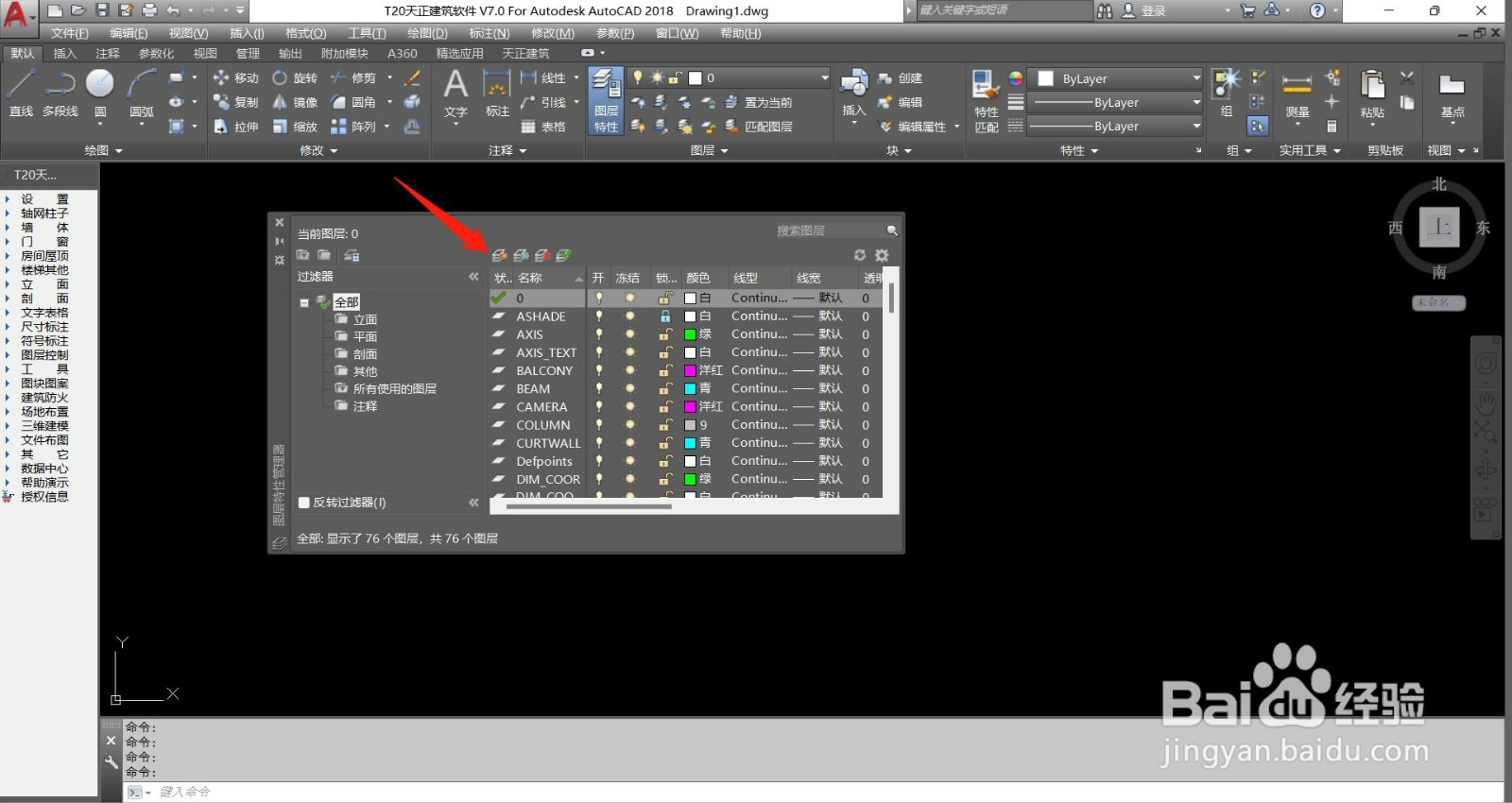1512x803 pixels.
Task: Toggle on/off bulb for layer ASHADE
Action: (x=598, y=316)
